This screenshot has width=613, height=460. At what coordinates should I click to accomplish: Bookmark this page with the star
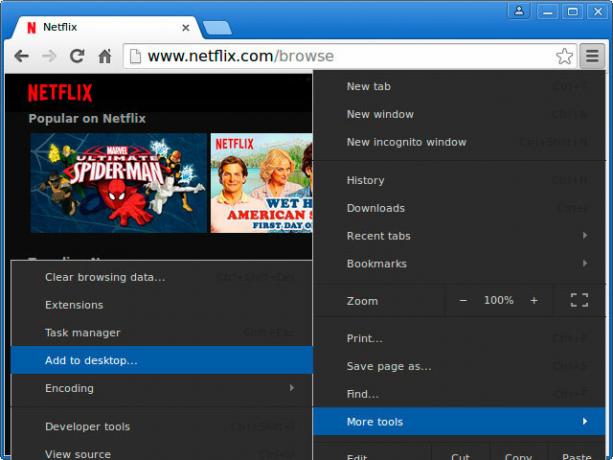pos(564,56)
